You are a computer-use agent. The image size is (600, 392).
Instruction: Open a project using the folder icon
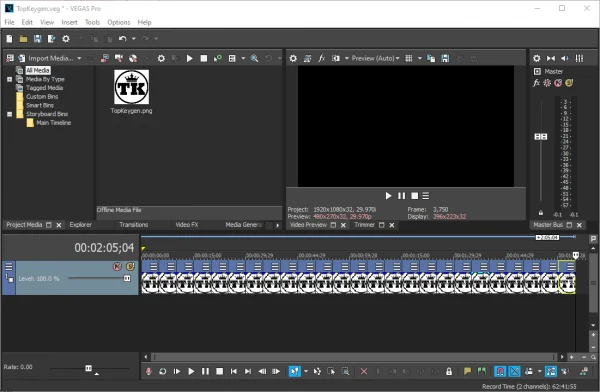[23, 39]
